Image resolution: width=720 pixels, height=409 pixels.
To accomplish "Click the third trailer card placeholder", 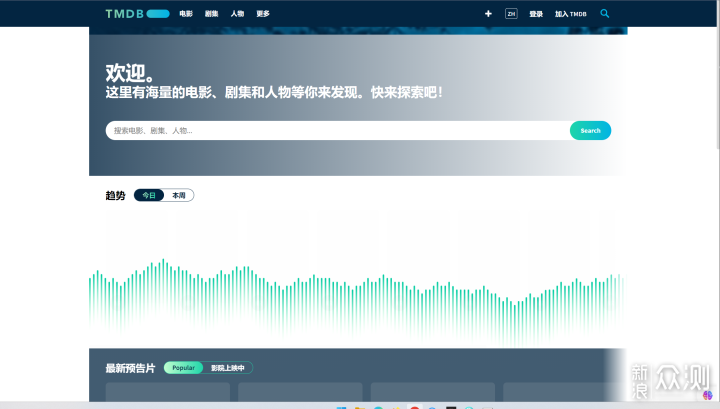I will pos(433,392).
